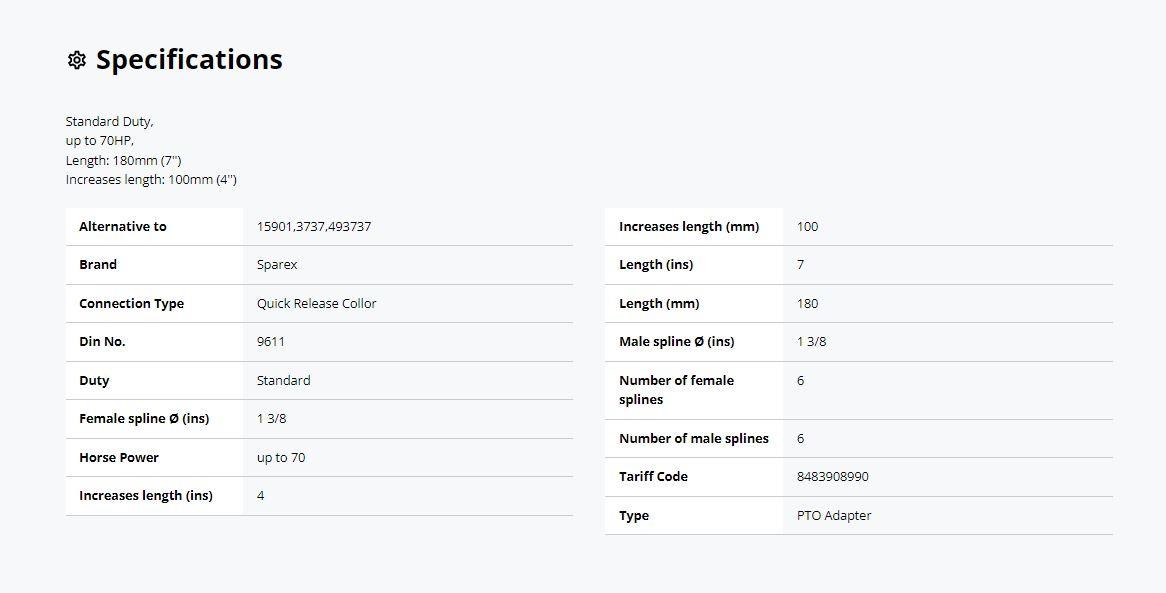Image resolution: width=1166 pixels, height=593 pixels.
Task: Click the Specifications heading
Action: [189, 60]
